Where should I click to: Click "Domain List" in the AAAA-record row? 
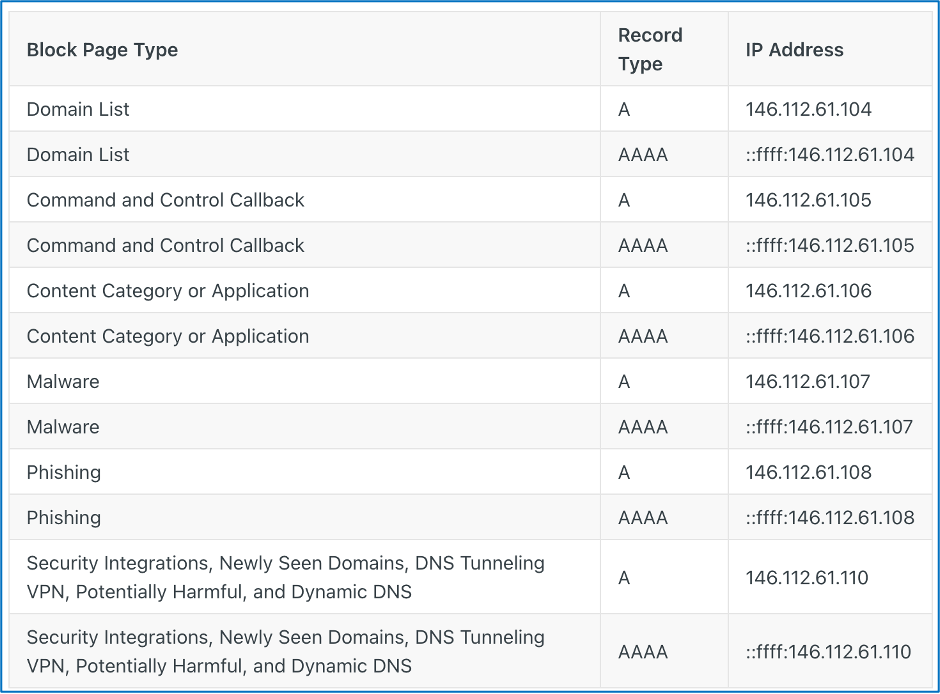pyautogui.click(x=78, y=155)
